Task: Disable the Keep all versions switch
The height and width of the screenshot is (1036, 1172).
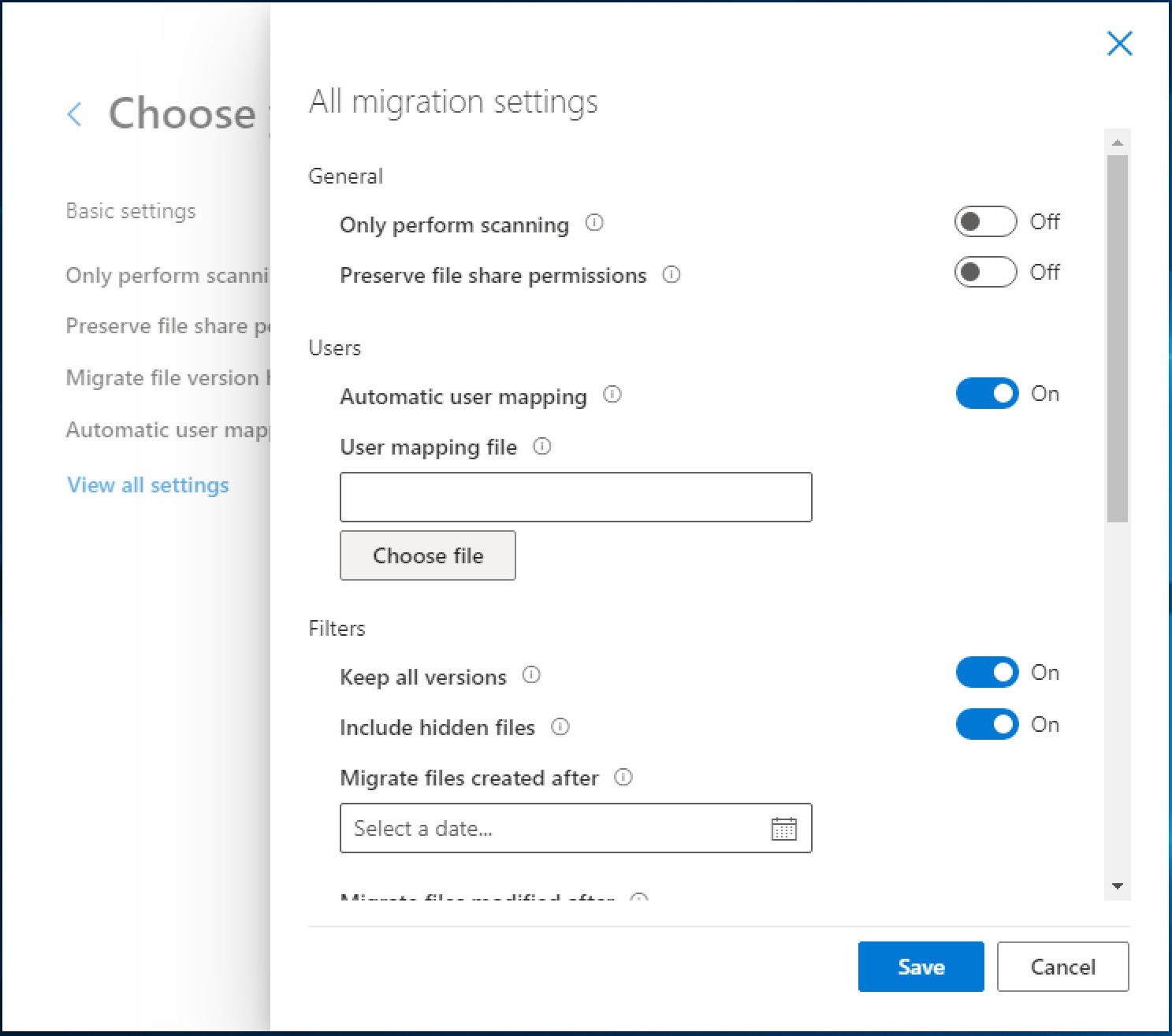Action: pos(987,672)
